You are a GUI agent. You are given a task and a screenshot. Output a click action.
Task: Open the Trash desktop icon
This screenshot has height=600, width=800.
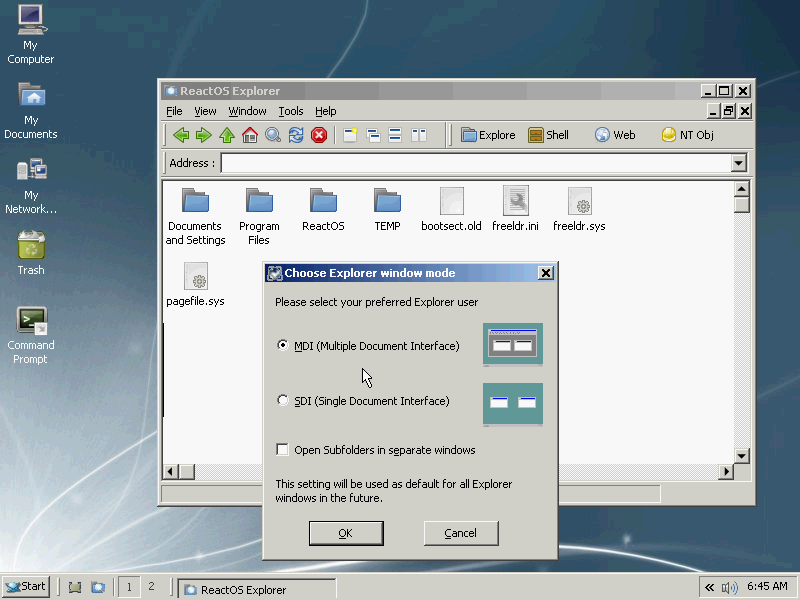coord(31,253)
